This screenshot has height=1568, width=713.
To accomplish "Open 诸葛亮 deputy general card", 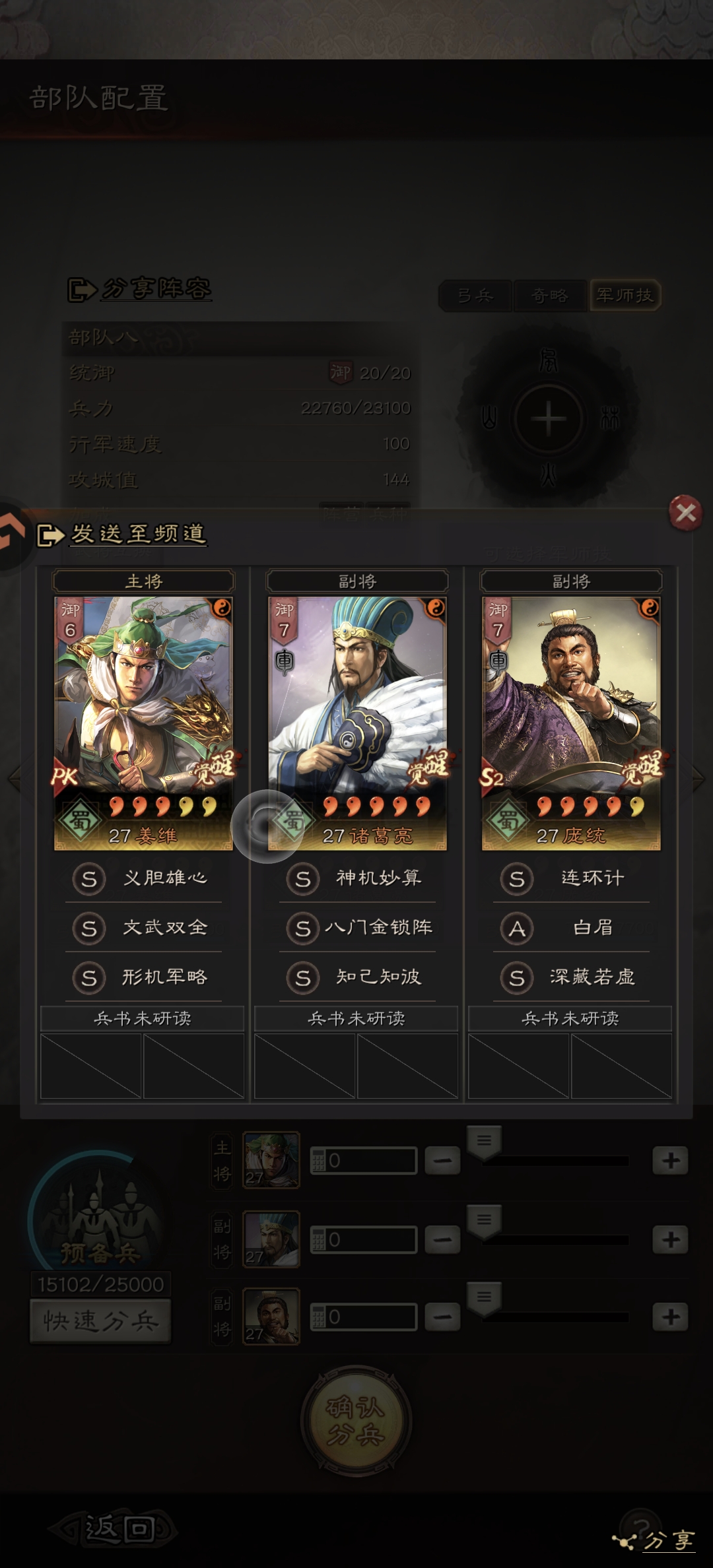I will coord(357,723).
